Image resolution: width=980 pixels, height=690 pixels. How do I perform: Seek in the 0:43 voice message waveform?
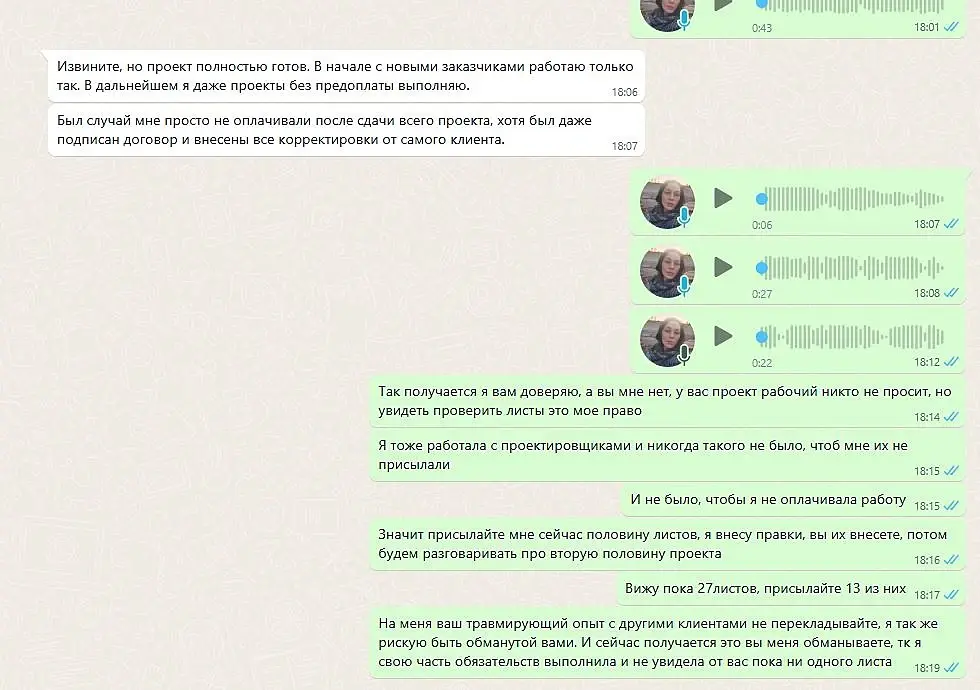tap(850, 6)
